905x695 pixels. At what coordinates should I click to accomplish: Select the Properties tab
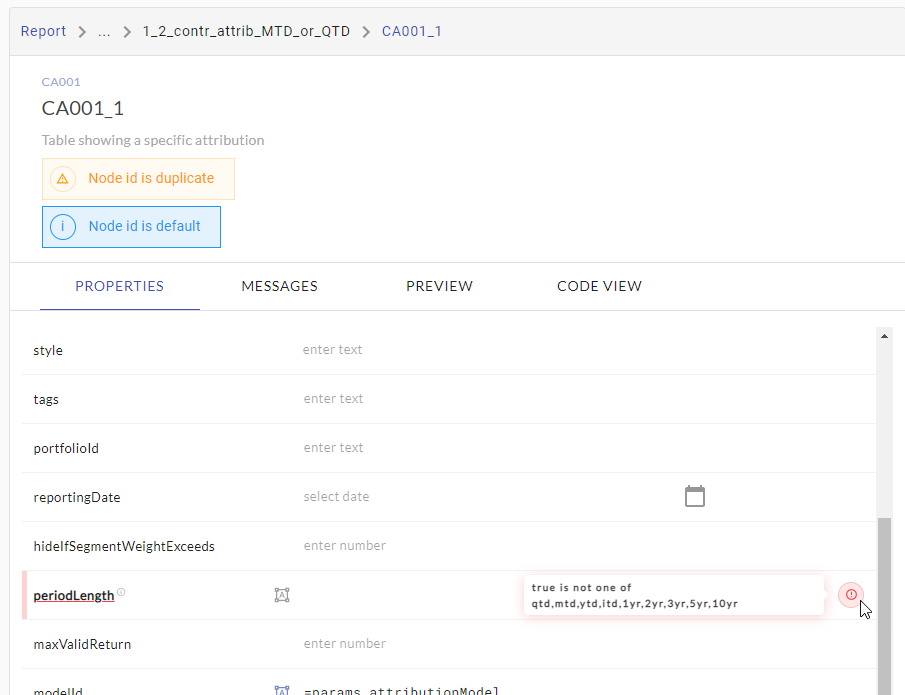tap(120, 286)
